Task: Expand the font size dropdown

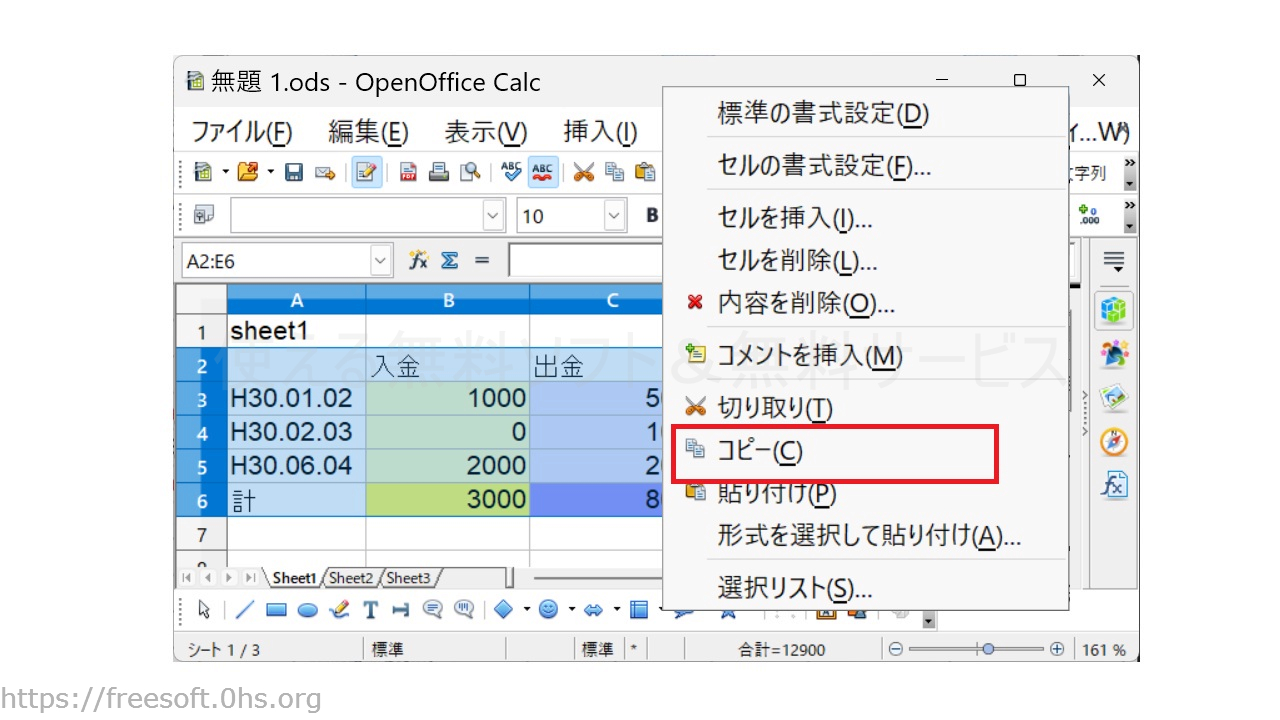Action: pos(613,215)
